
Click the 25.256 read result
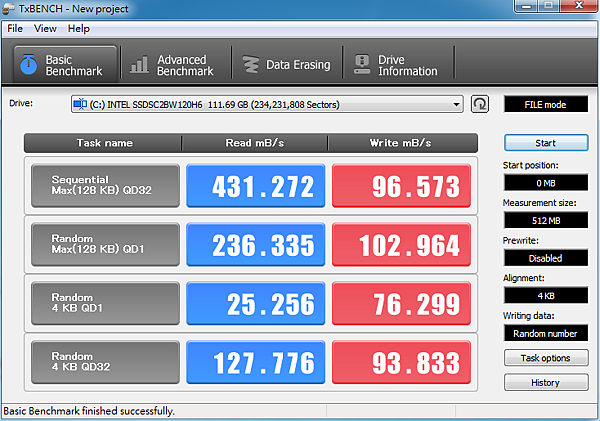(x=256, y=304)
